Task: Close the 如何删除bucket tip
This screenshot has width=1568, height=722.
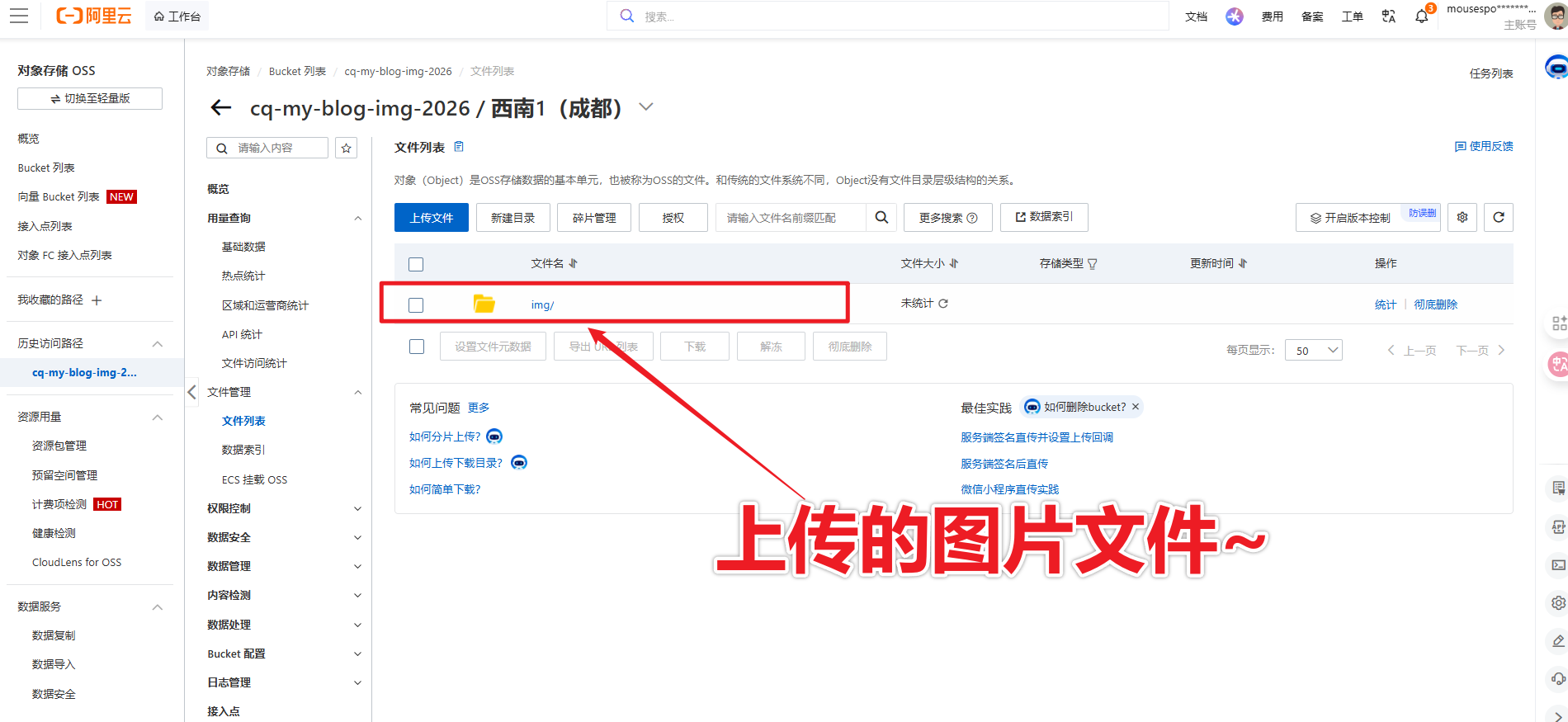Action: (1136, 407)
